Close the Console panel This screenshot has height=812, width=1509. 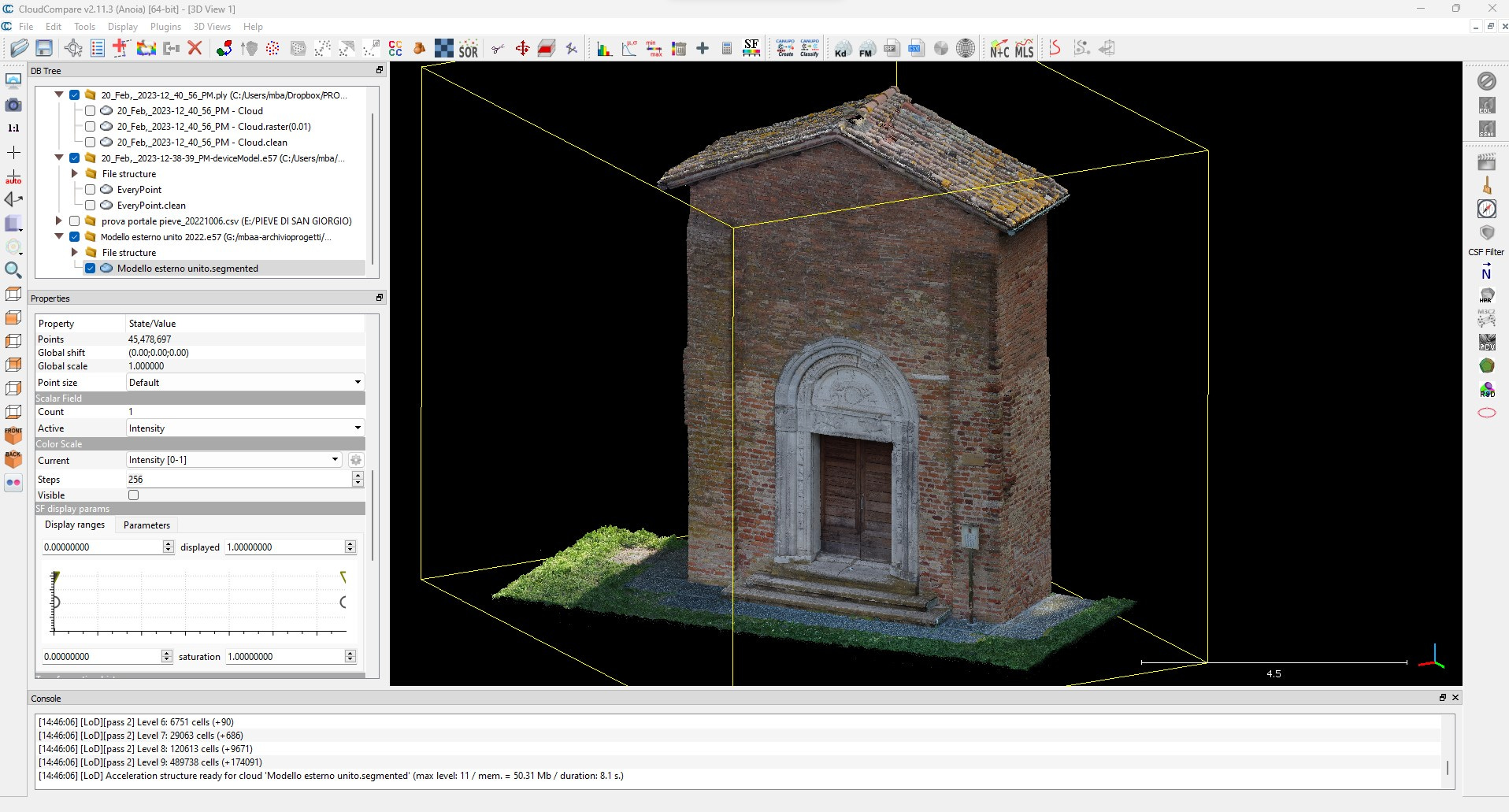pos(1455,698)
